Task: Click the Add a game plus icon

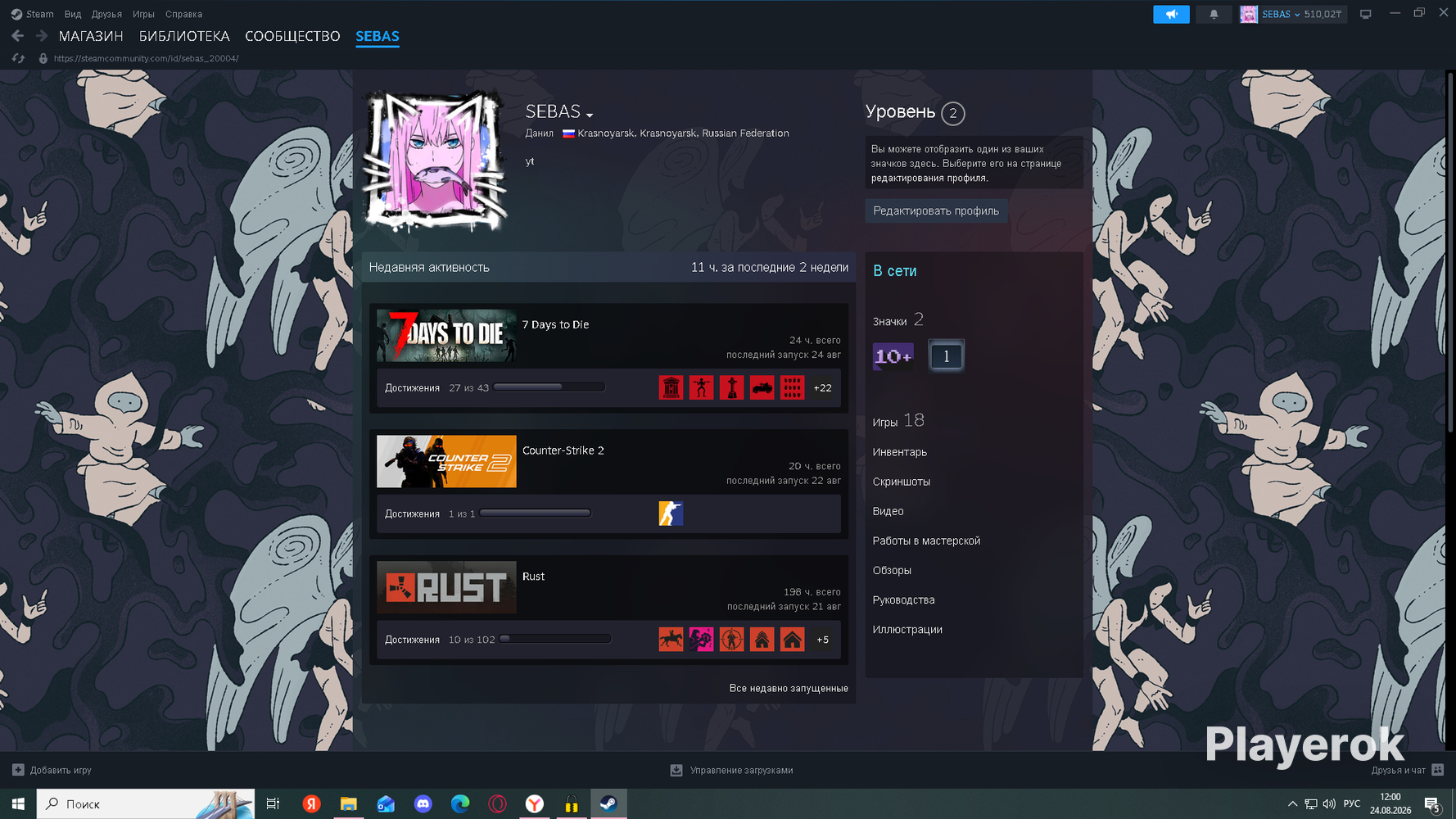Action: 18,770
